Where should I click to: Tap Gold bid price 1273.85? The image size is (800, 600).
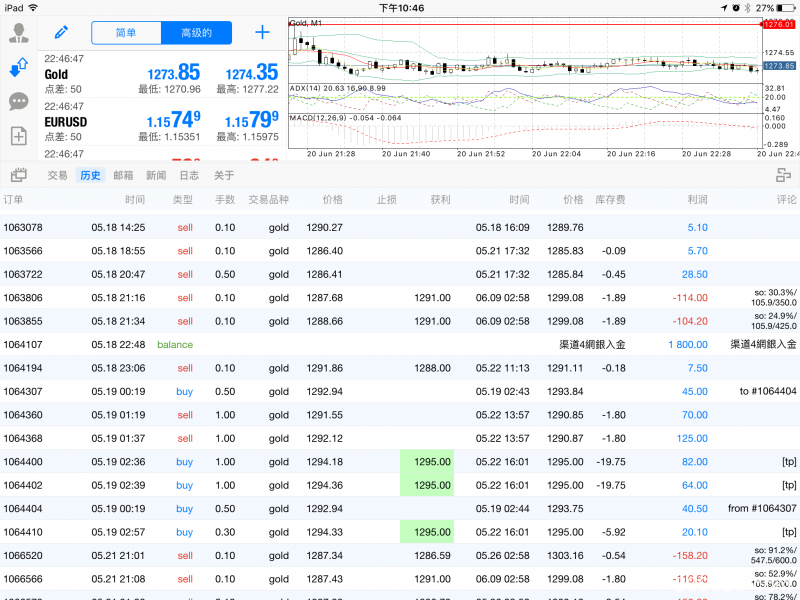click(x=174, y=73)
